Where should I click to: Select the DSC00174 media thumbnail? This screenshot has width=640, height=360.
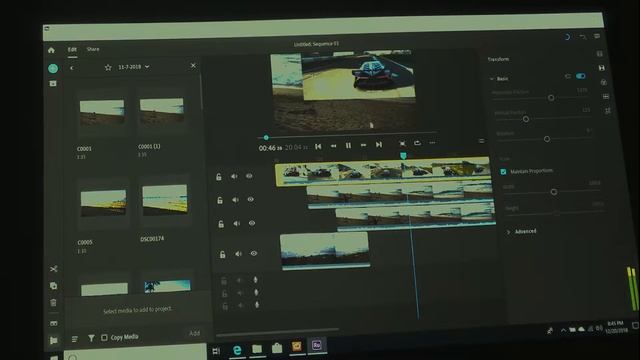tap(164, 199)
